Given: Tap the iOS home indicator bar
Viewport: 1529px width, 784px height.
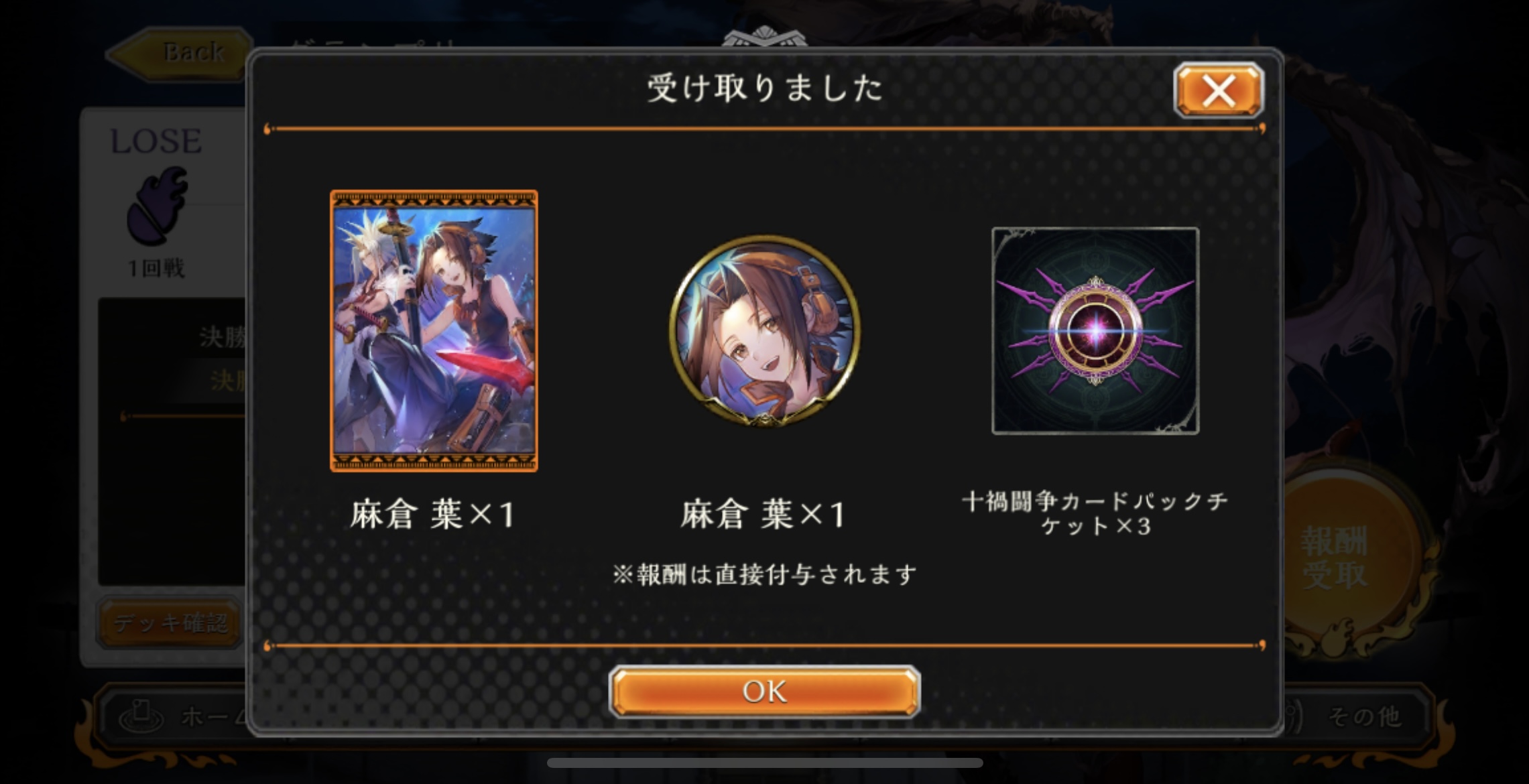Looking at the screenshot, I should (764, 763).
